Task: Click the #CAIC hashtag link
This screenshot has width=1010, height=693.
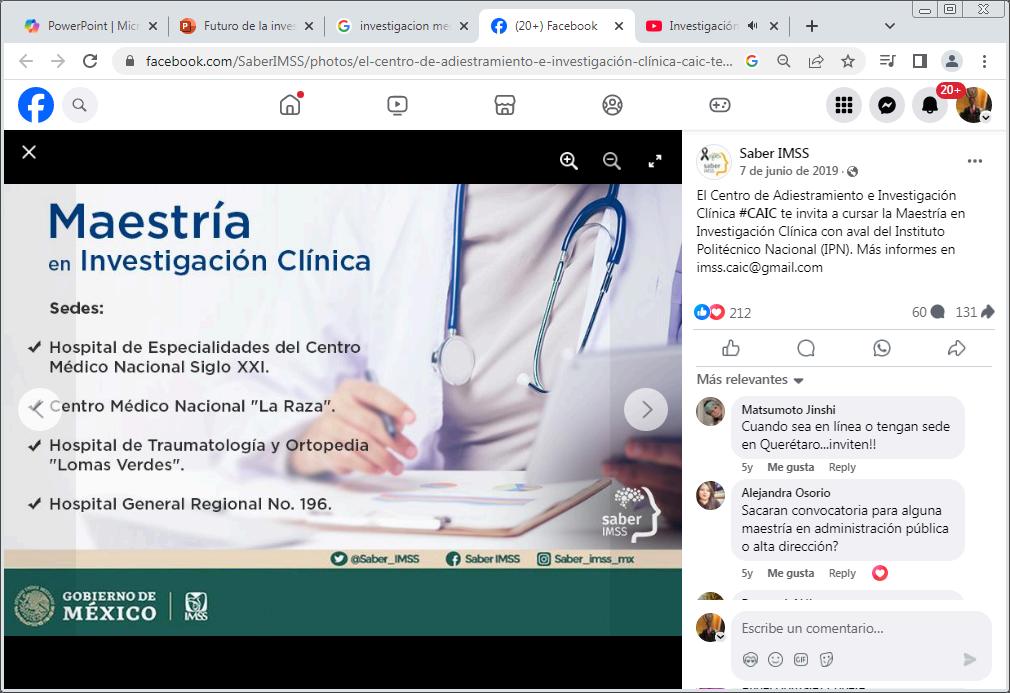Action: (758, 213)
